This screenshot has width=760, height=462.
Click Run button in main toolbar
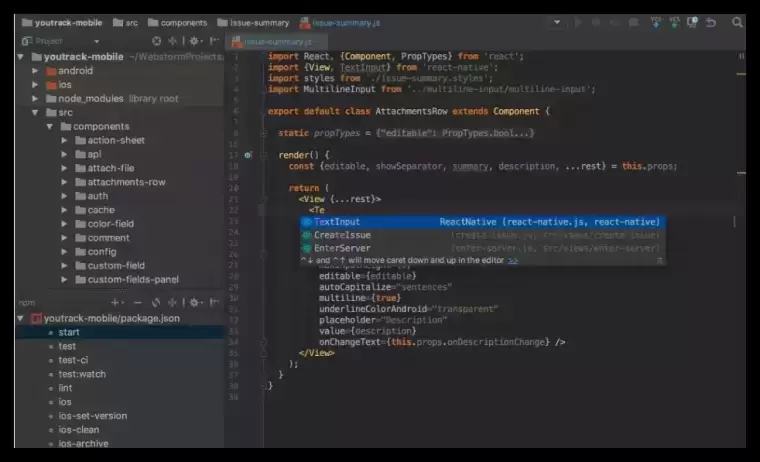pyautogui.click(x=578, y=22)
